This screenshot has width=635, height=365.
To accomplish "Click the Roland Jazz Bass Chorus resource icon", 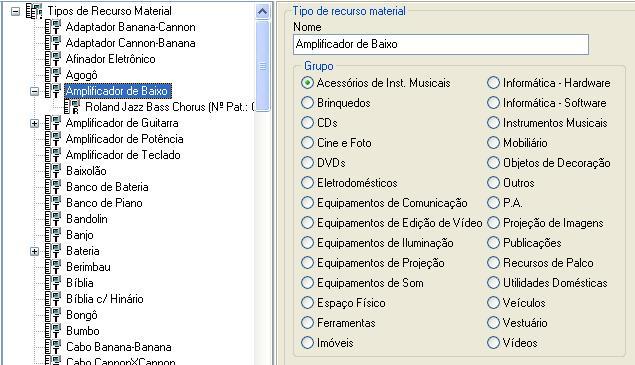I will tap(72, 107).
